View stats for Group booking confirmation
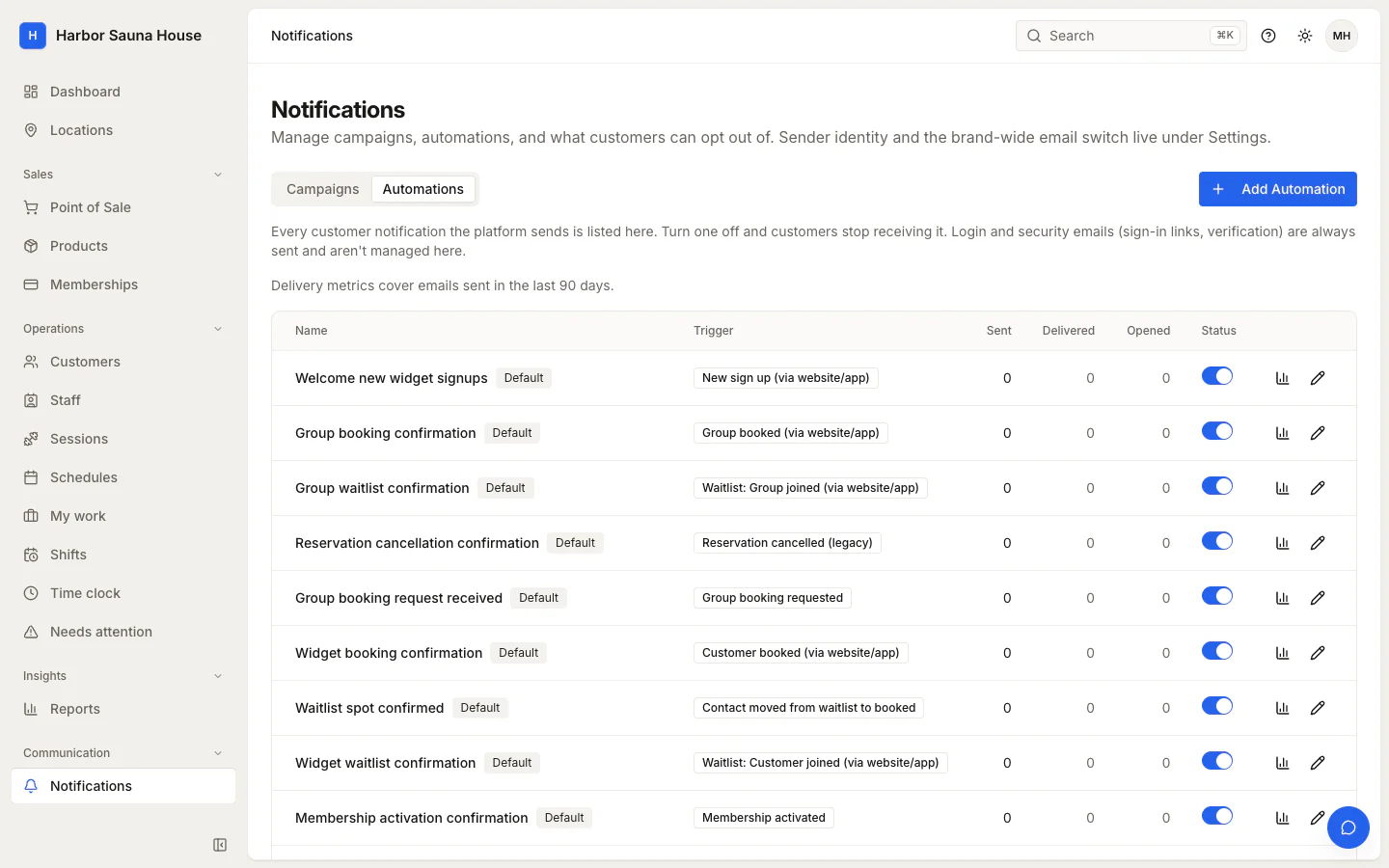 (1282, 433)
